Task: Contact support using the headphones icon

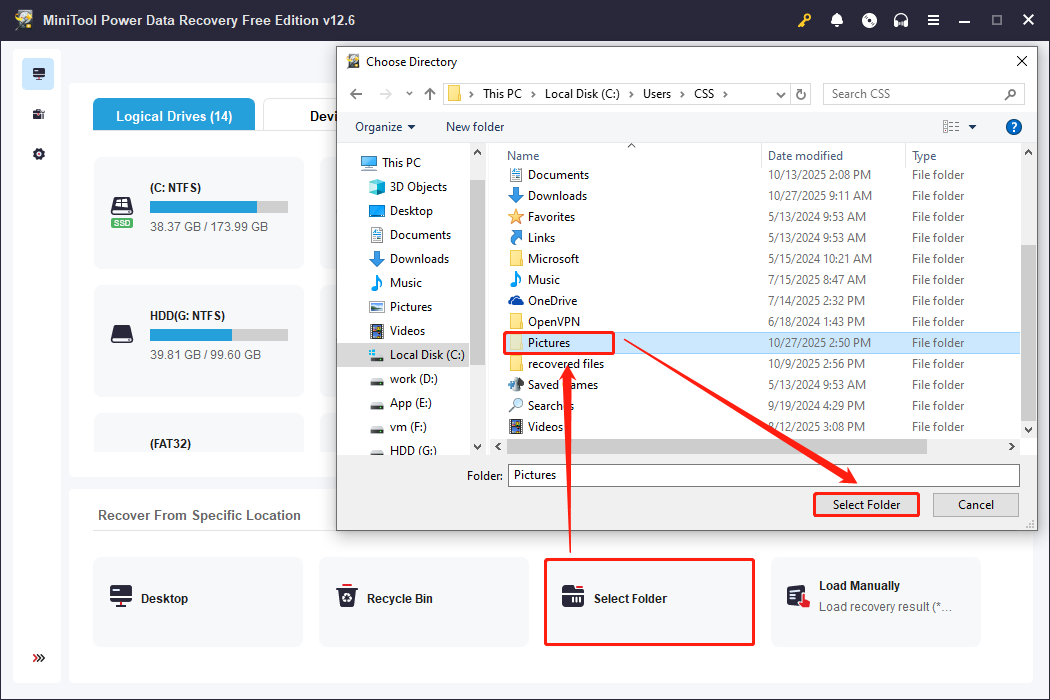Action: coord(901,19)
